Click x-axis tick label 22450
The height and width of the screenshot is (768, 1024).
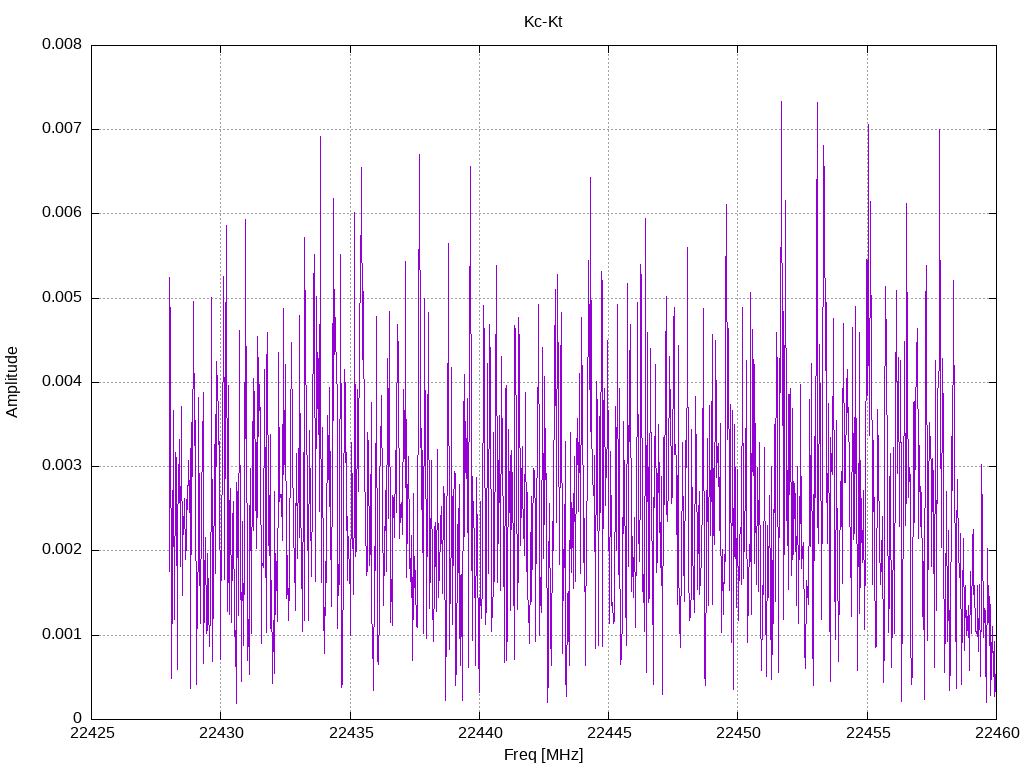[739, 733]
